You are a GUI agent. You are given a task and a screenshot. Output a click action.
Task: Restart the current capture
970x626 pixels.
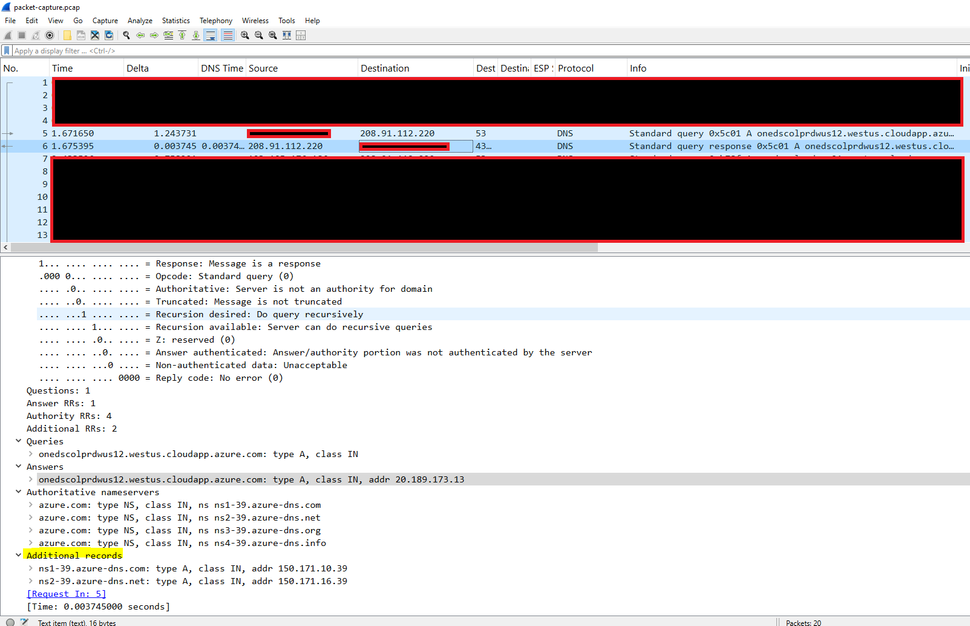tap(36, 35)
